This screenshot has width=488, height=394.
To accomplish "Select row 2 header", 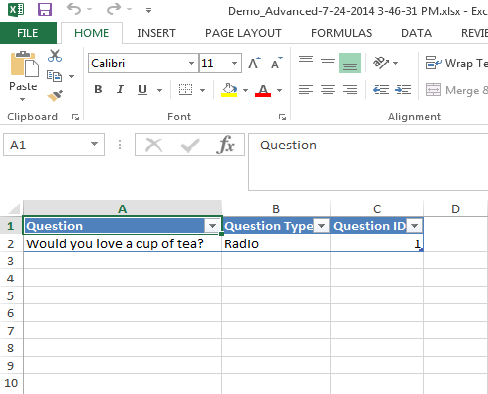I will 11,244.
